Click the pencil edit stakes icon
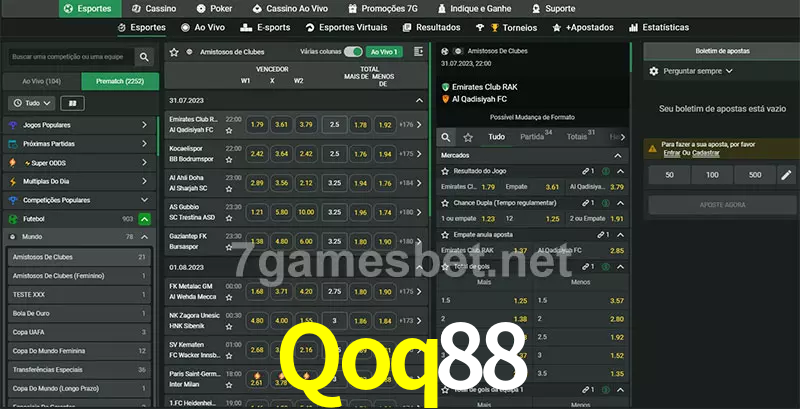The image size is (800, 409). click(x=785, y=175)
